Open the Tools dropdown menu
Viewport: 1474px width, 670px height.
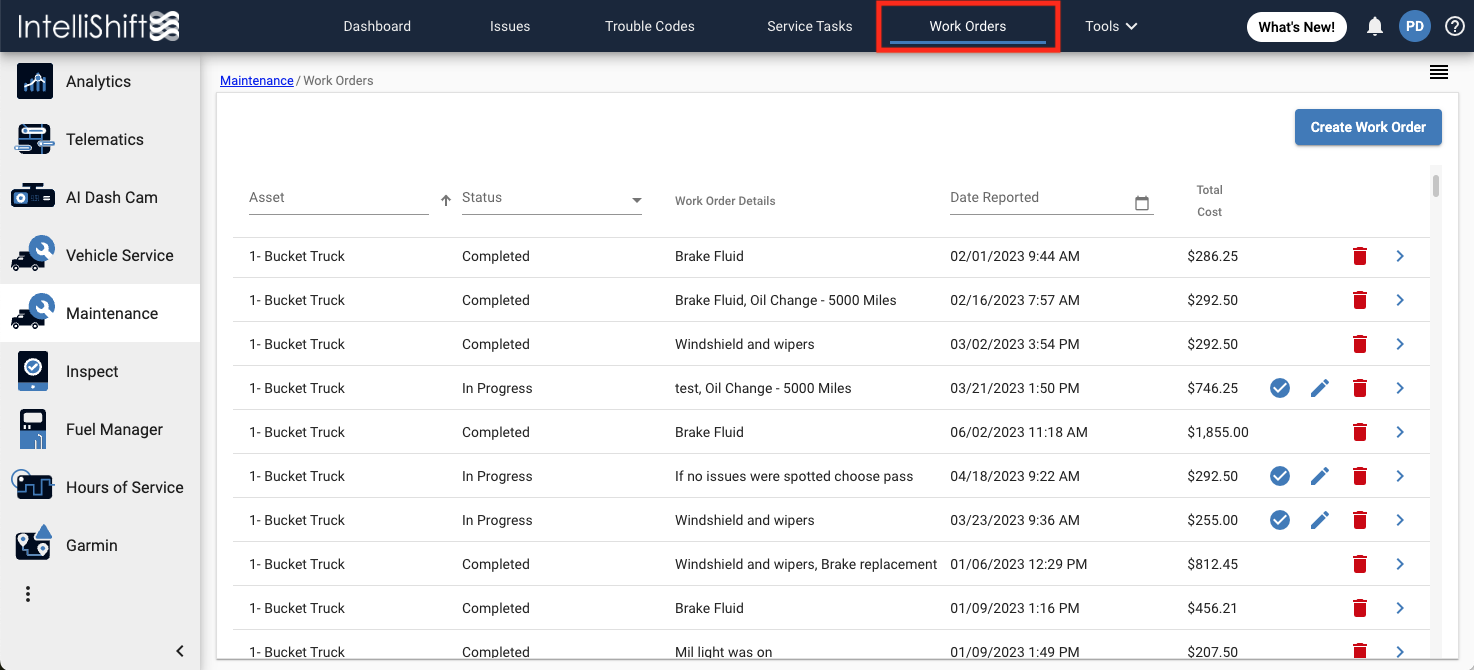[x=1110, y=26]
